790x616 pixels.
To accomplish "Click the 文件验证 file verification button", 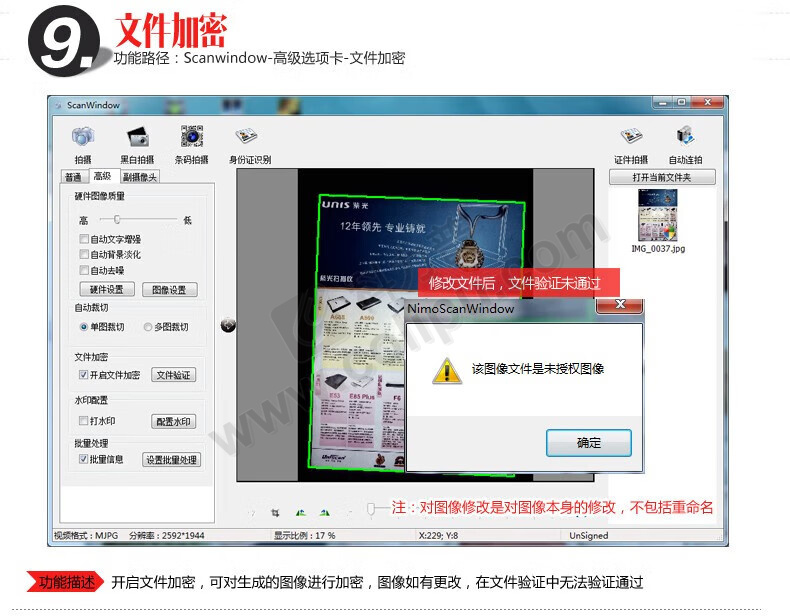I will click(x=173, y=375).
